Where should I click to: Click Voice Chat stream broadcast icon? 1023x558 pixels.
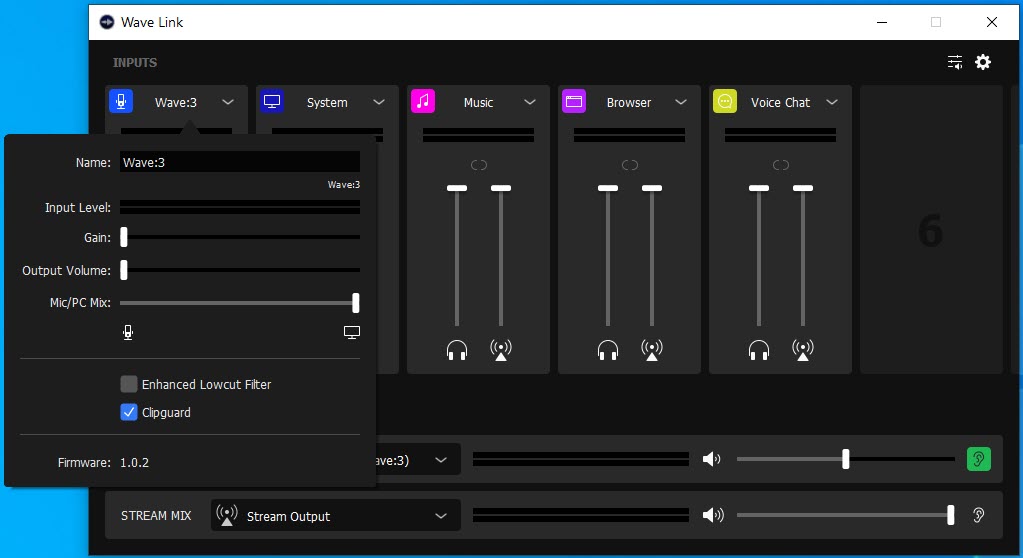tap(803, 350)
